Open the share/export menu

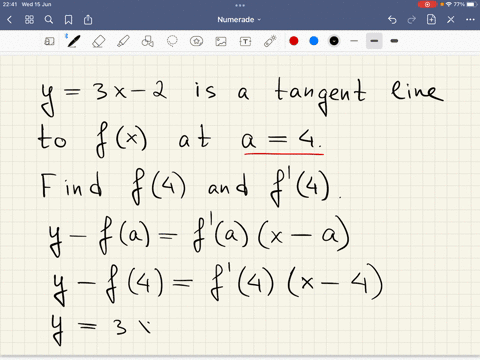(88, 20)
